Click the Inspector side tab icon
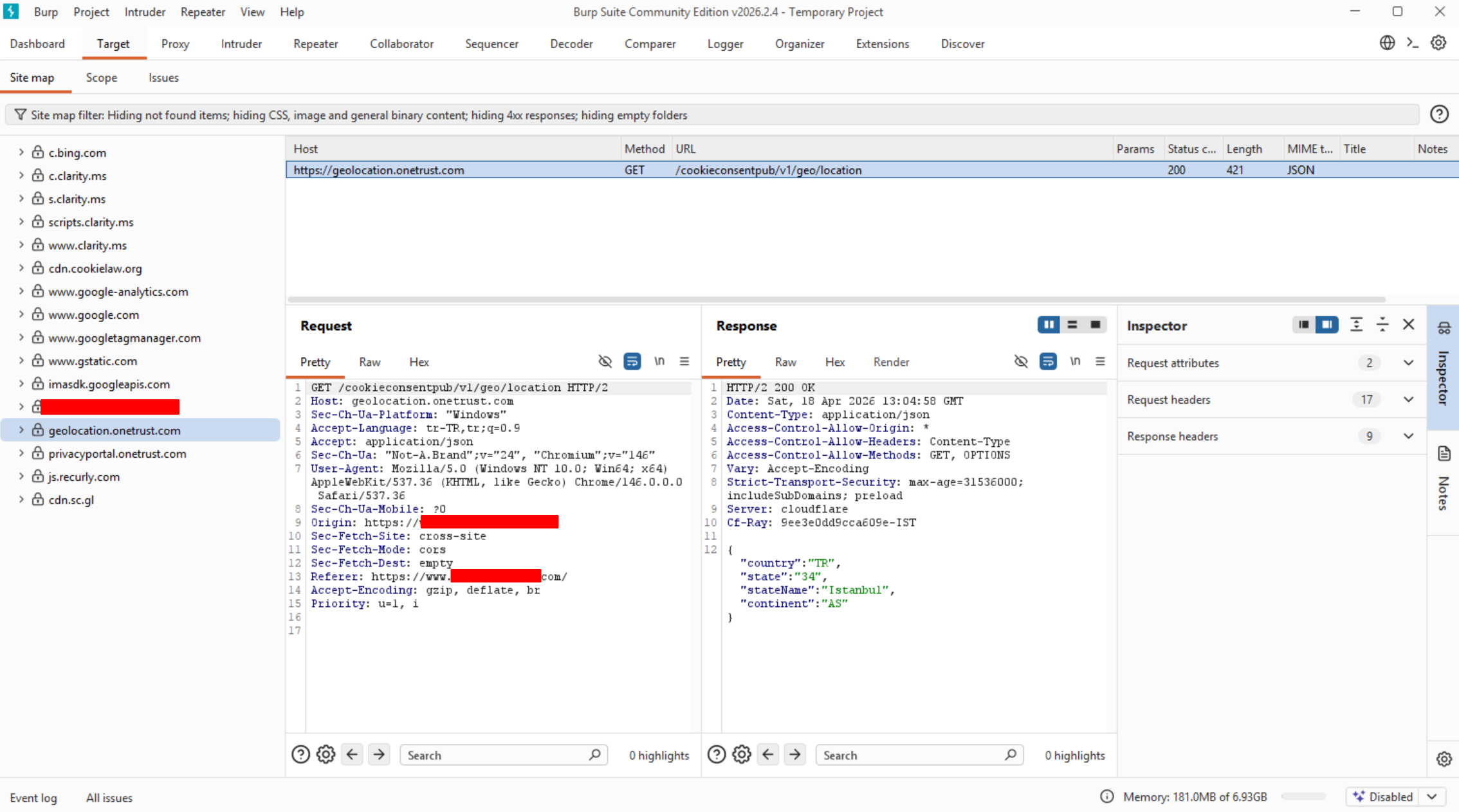This screenshot has width=1459, height=812. (1444, 329)
